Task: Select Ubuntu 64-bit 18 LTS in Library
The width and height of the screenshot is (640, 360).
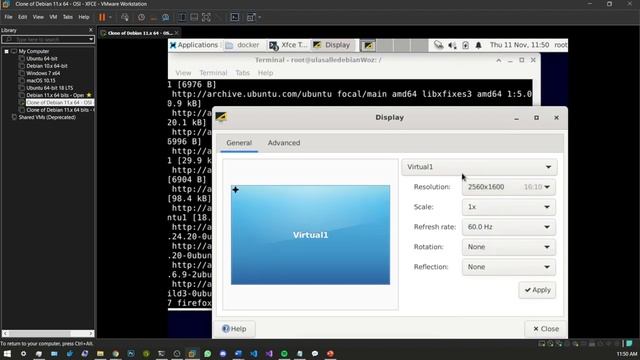Action: (50, 88)
